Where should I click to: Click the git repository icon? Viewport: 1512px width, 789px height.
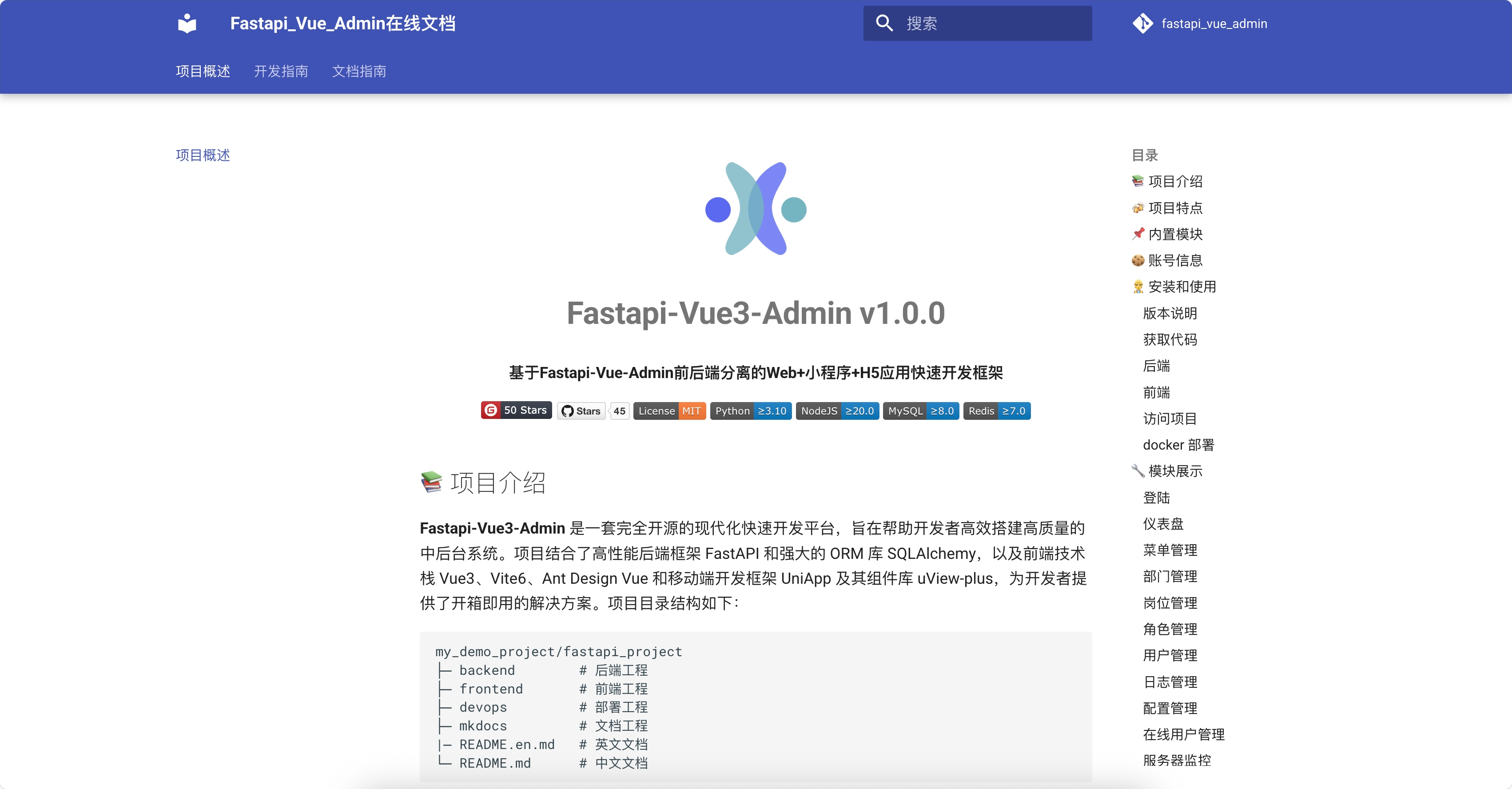pyautogui.click(x=1143, y=24)
